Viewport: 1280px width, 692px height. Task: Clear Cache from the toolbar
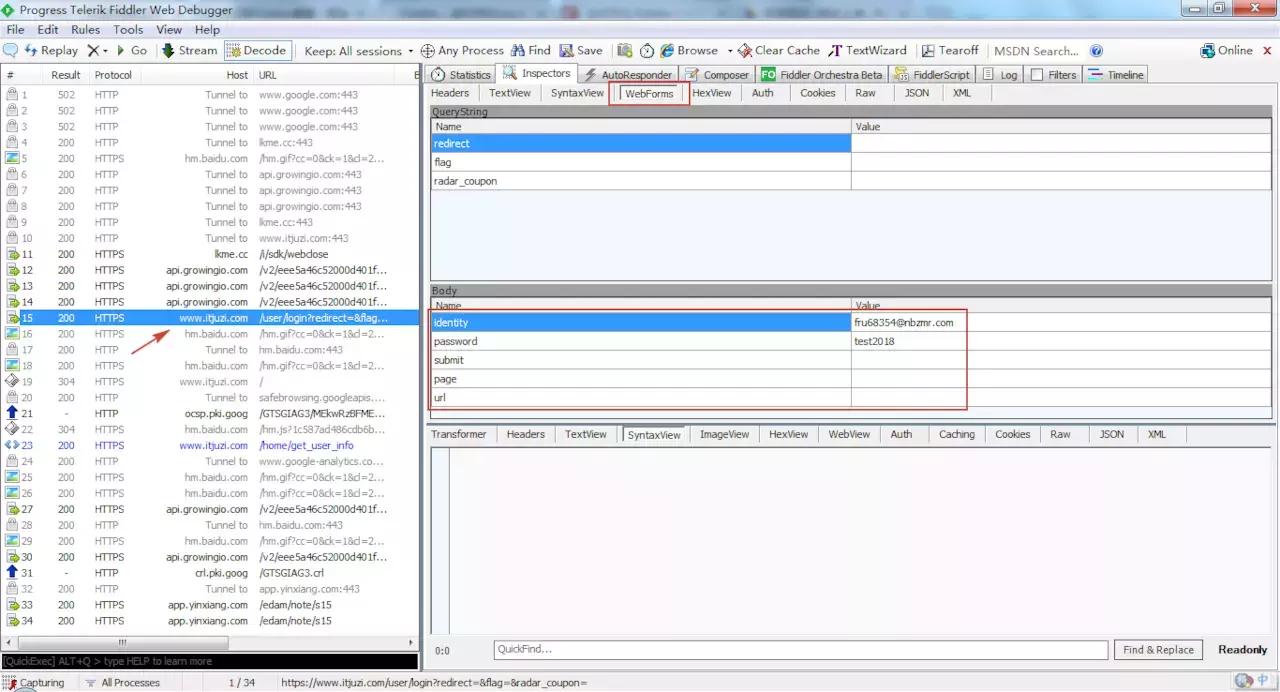point(779,50)
